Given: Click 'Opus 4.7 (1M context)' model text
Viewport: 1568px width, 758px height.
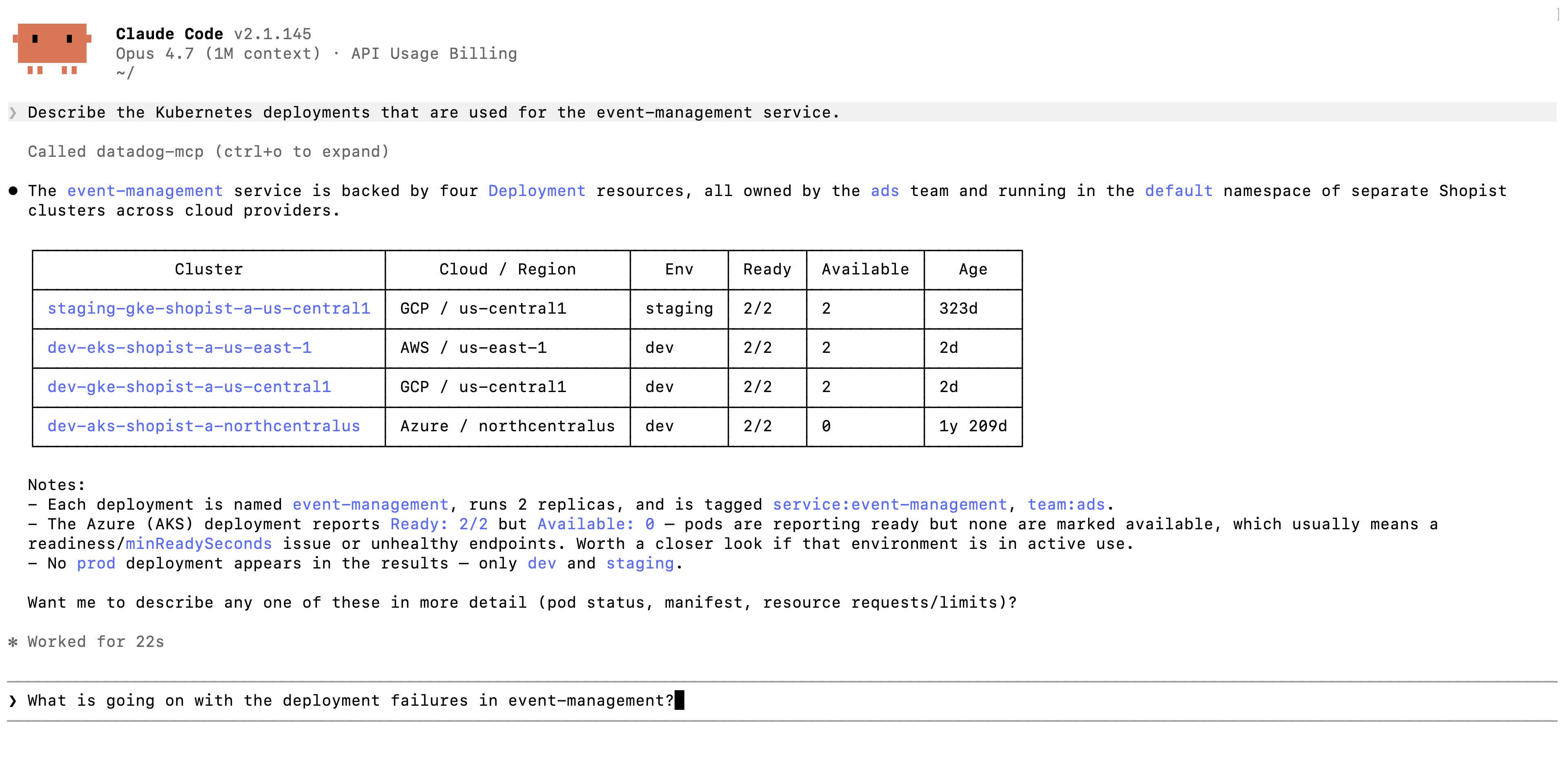Looking at the screenshot, I should click(x=218, y=54).
